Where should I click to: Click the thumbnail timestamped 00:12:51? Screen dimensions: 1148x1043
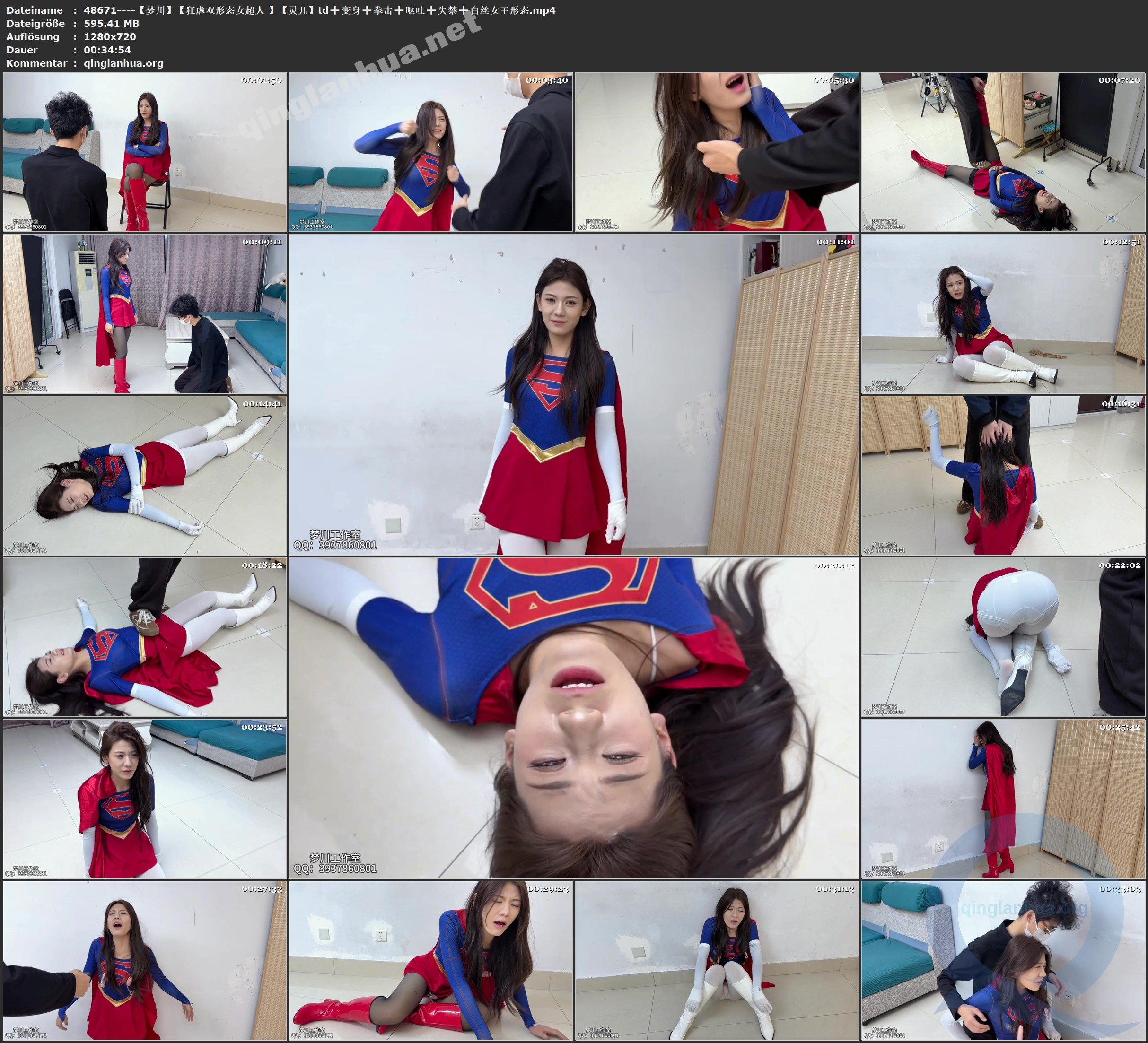1003,313
